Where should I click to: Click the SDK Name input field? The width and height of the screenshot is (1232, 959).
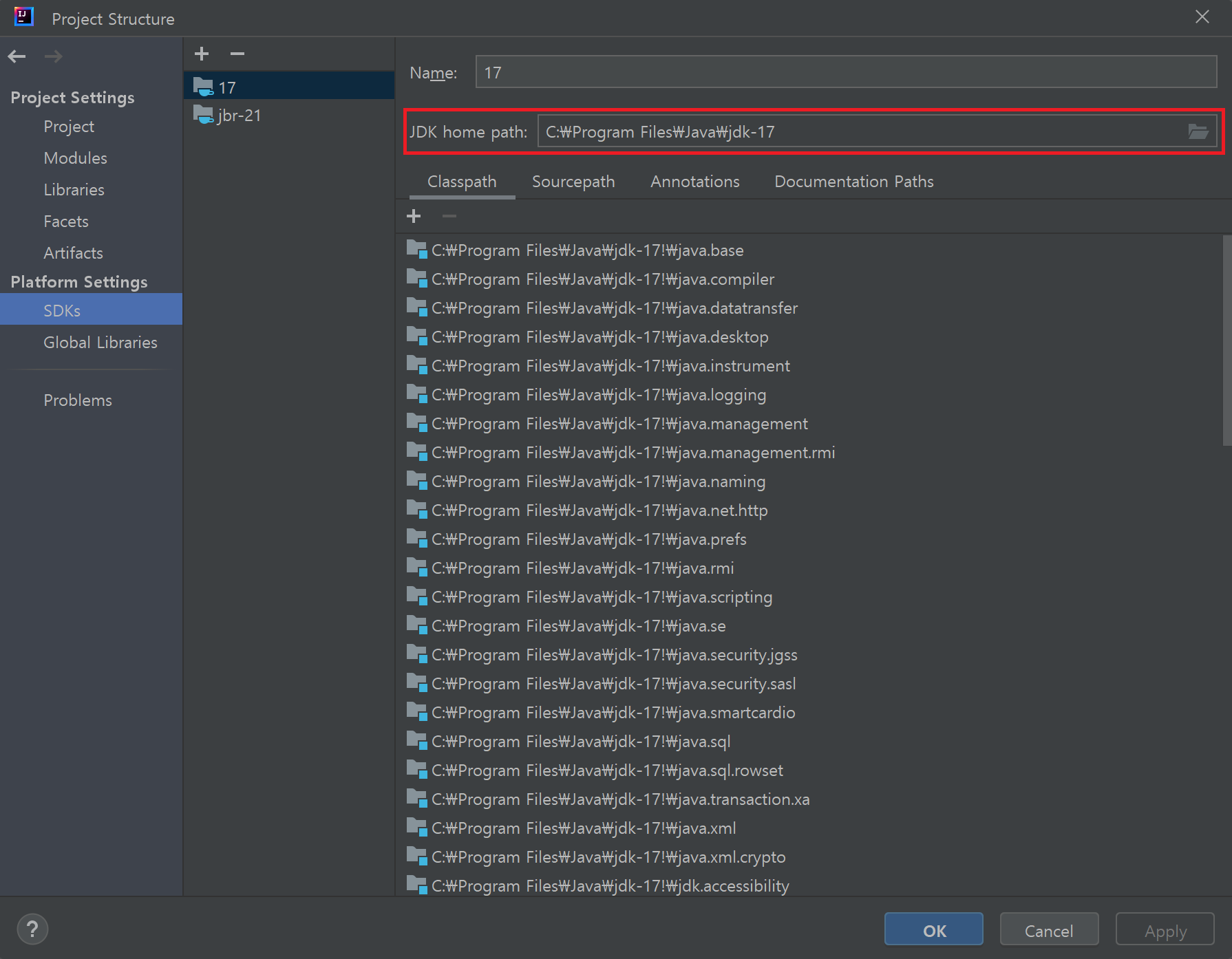(x=846, y=72)
